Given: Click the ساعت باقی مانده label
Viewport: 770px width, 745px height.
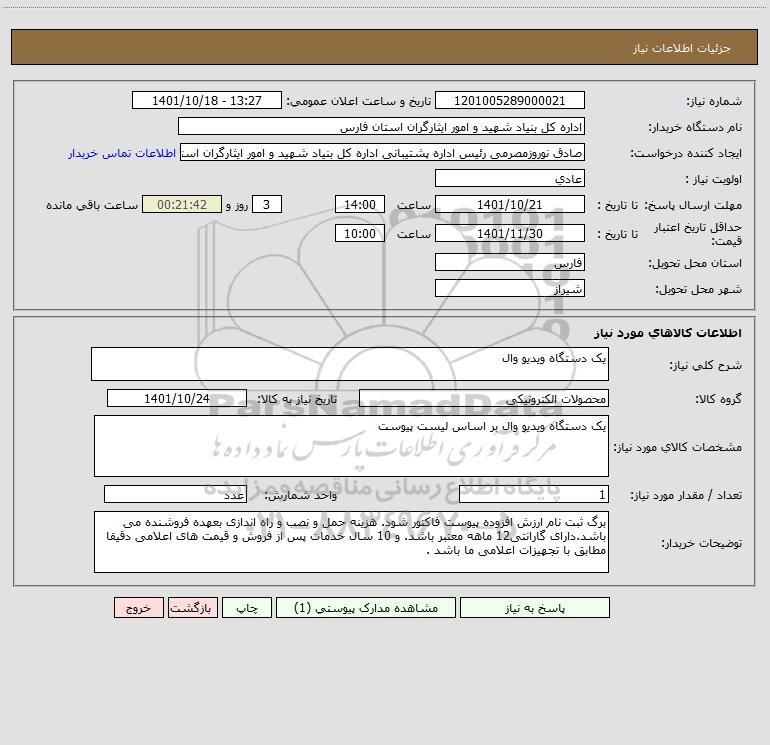Looking at the screenshot, I should [92, 205].
